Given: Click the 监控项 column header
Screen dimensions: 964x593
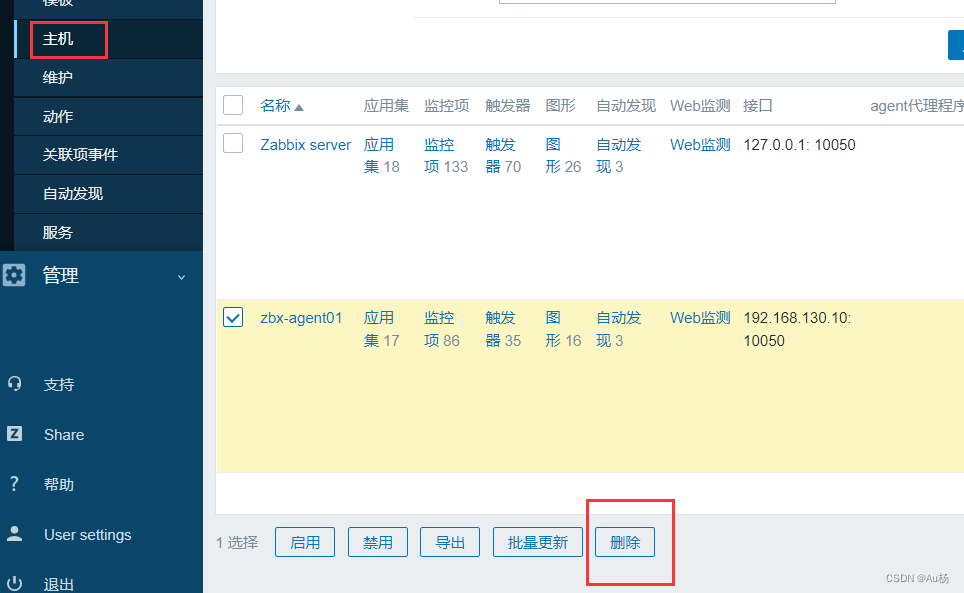Looking at the screenshot, I should (446, 106).
